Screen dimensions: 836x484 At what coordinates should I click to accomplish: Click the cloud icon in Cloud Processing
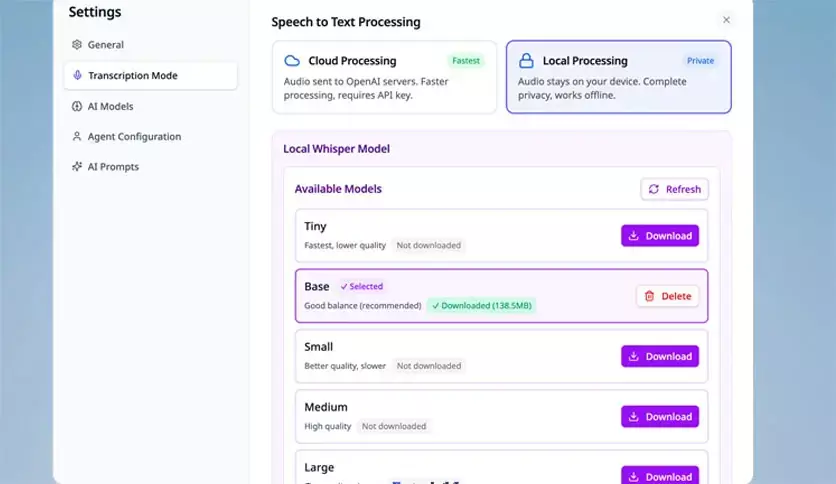pyautogui.click(x=292, y=61)
